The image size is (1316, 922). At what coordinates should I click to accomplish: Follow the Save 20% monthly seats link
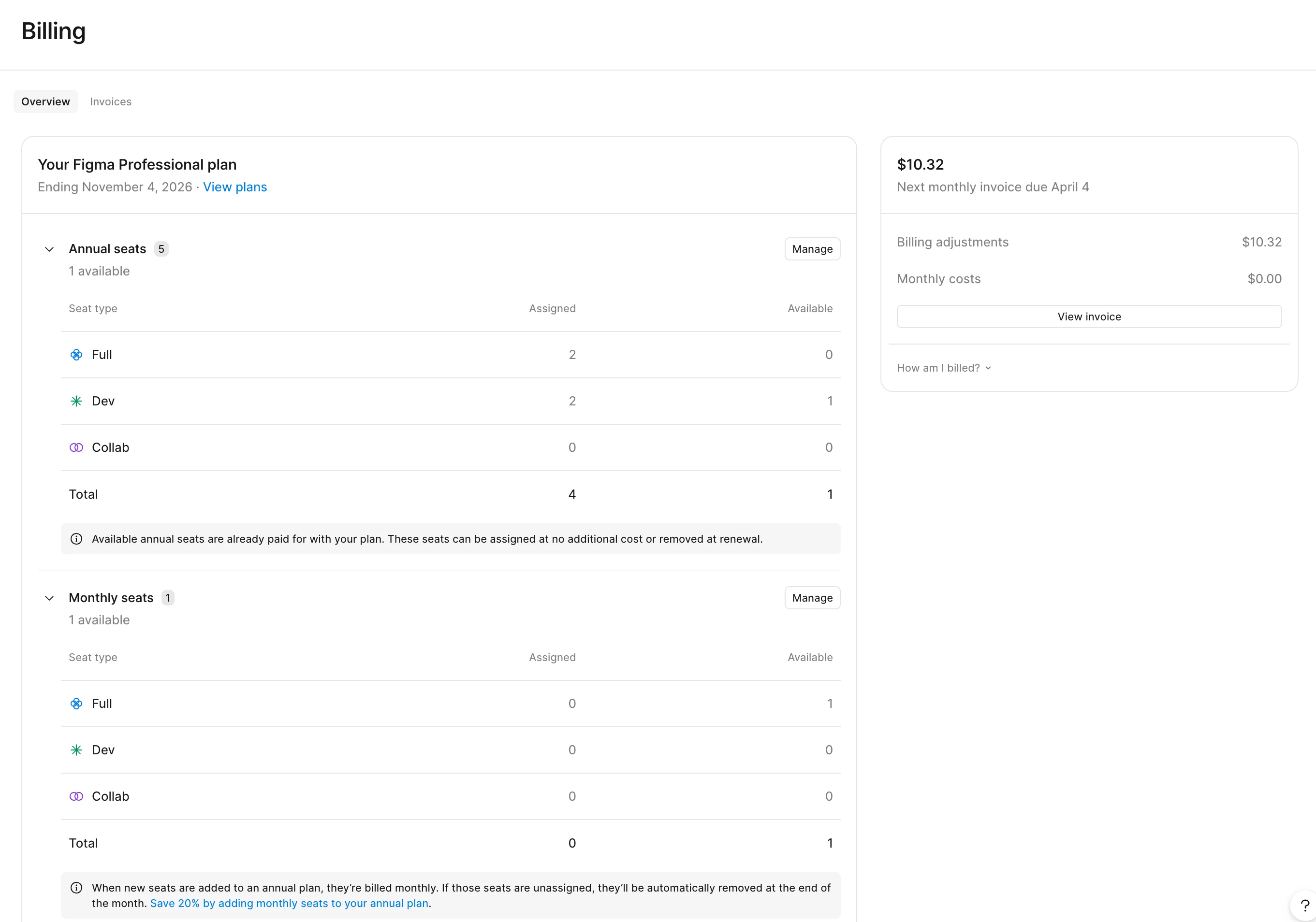point(289,903)
